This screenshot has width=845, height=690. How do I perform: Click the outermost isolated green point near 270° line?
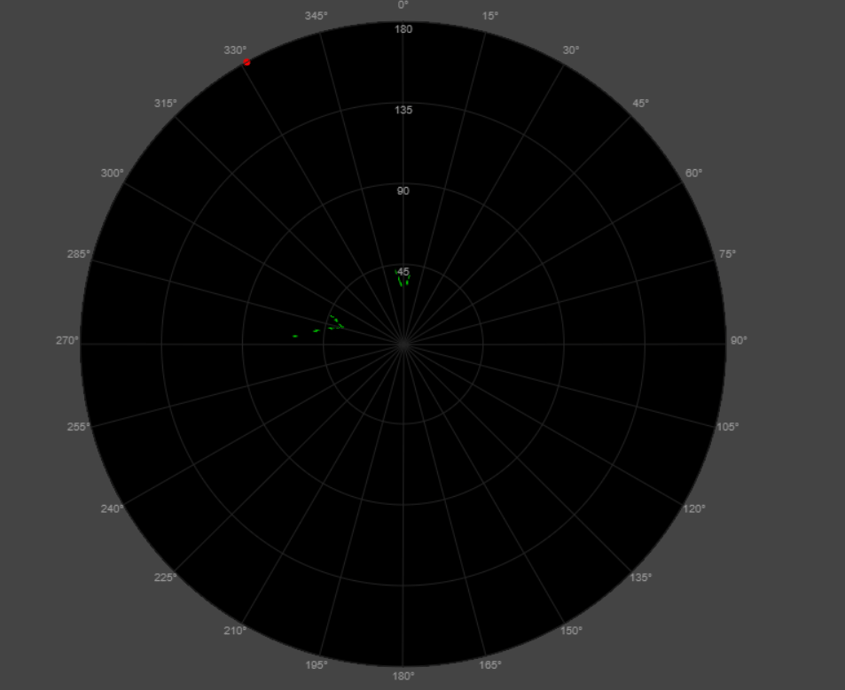click(295, 336)
